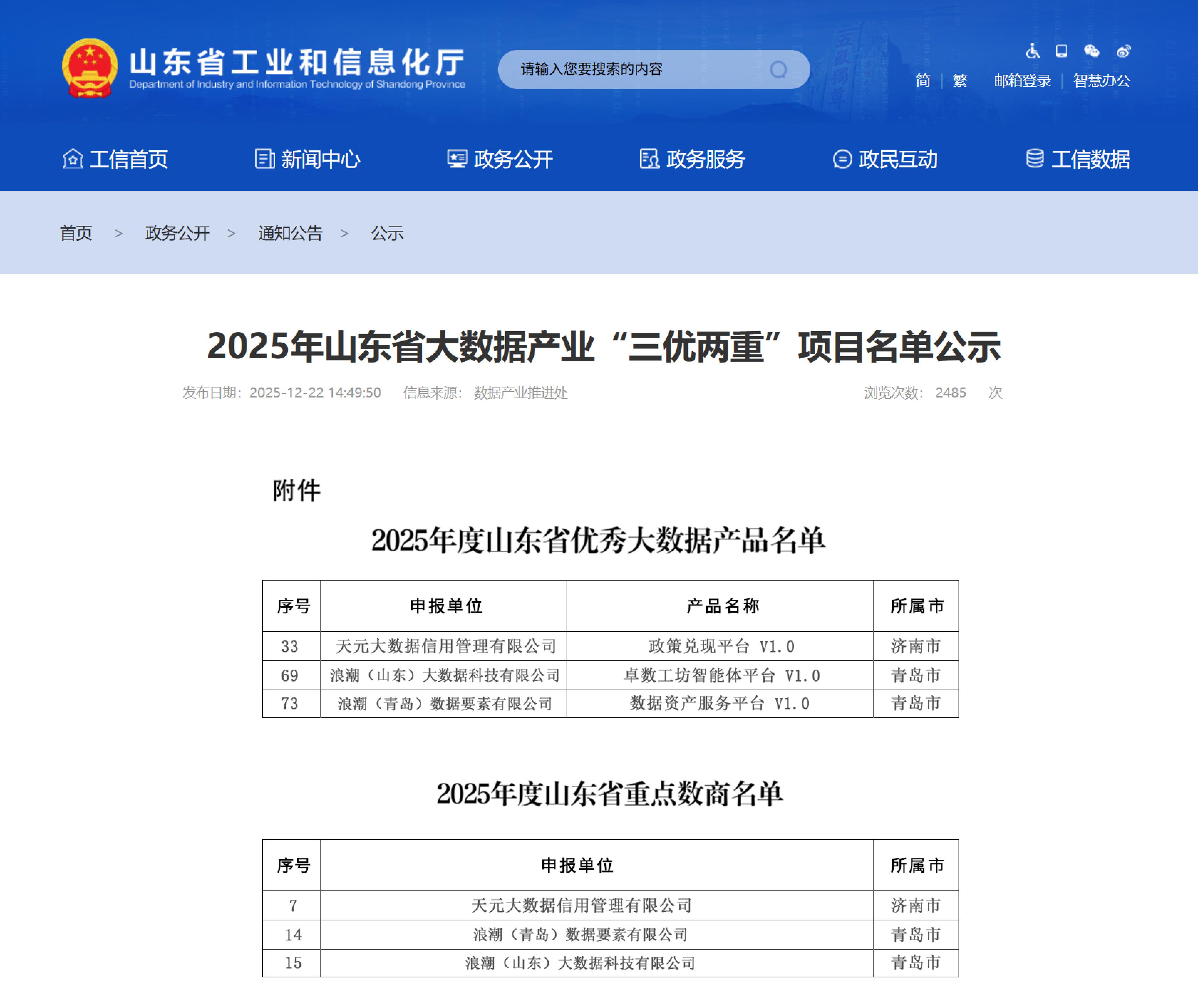Click the national emblem logo

90,69
